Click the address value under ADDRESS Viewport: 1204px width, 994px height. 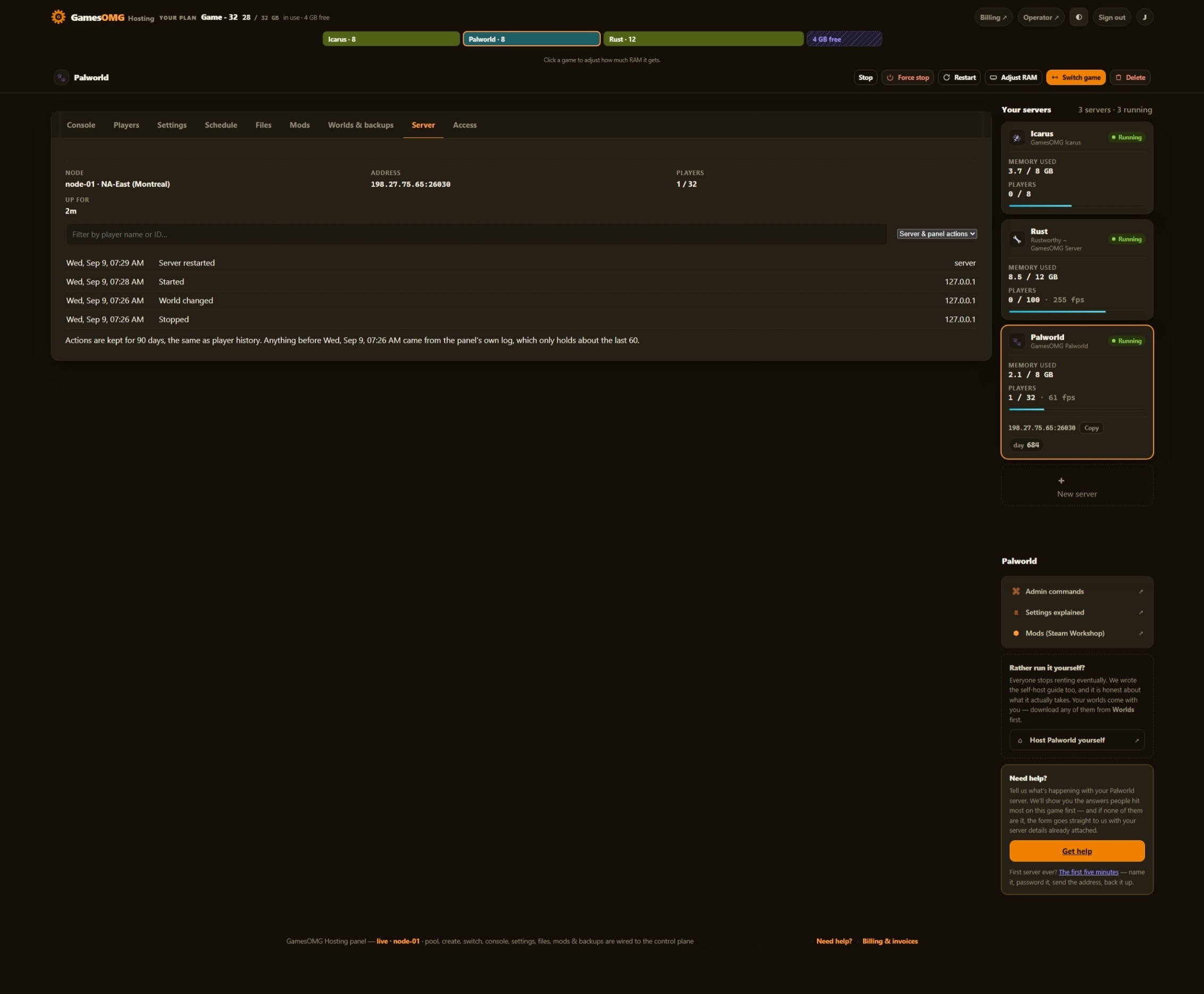411,185
